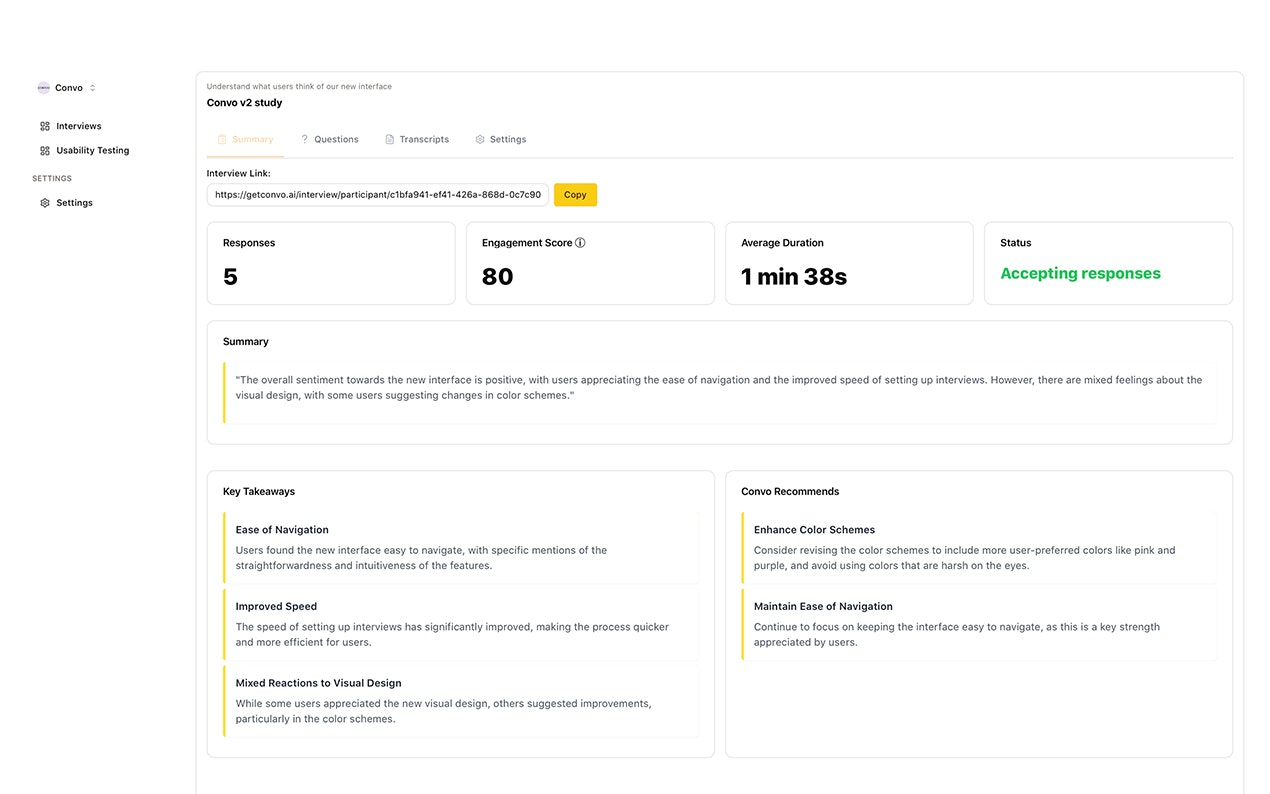Click the Engagement Score info icon

coord(580,243)
